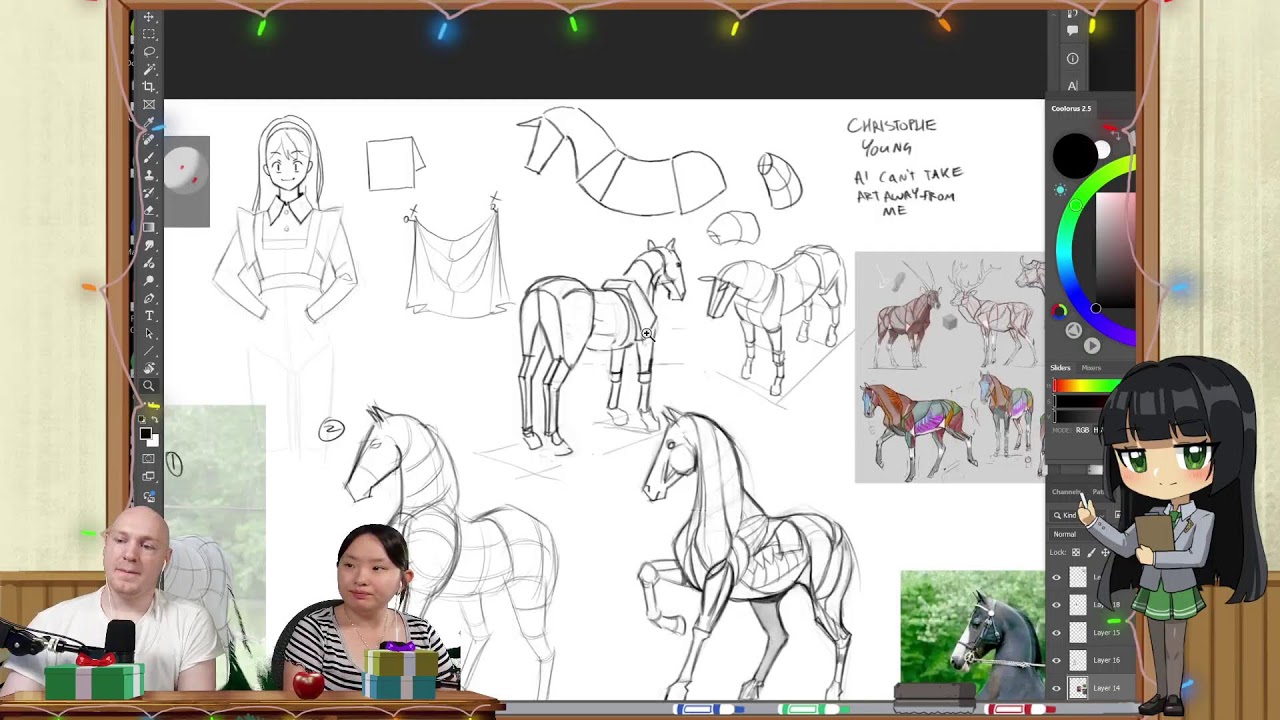Switch to the Mixers tab

1091,368
